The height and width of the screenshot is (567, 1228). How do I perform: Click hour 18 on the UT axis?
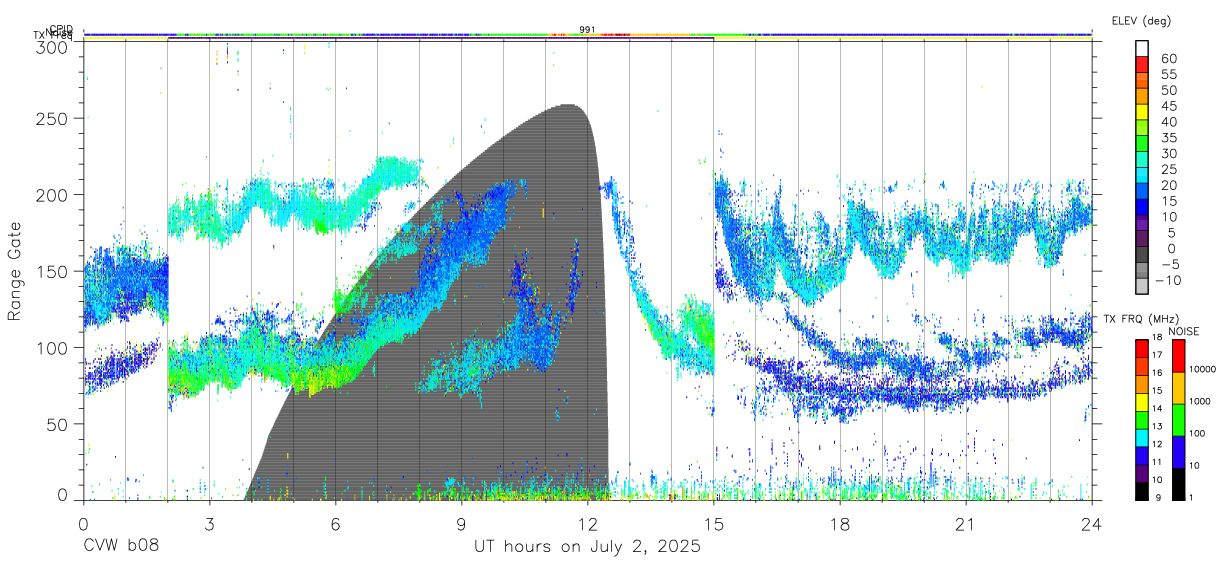coord(840,523)
